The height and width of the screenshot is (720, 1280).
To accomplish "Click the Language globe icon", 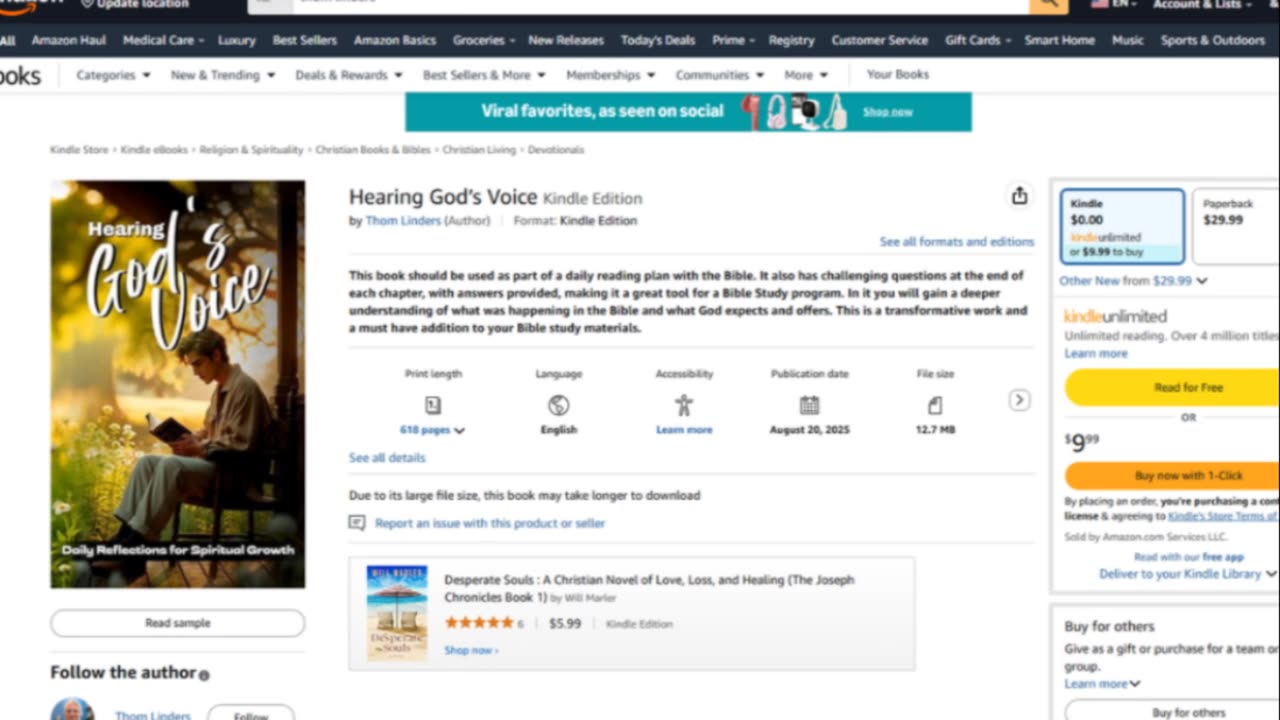I will tap(558, 405).
